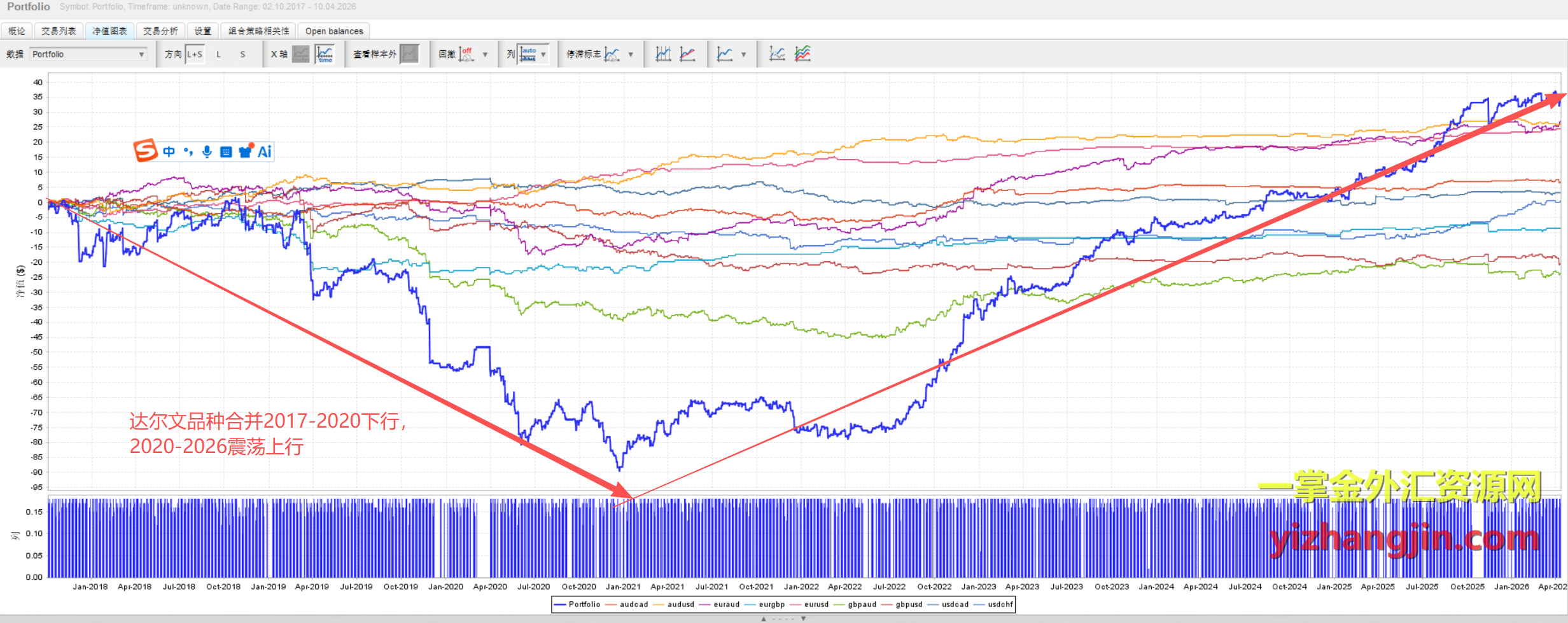The image size is (1568, 623).
Task: Open the Open balances tab
Action: pos(334,31)
